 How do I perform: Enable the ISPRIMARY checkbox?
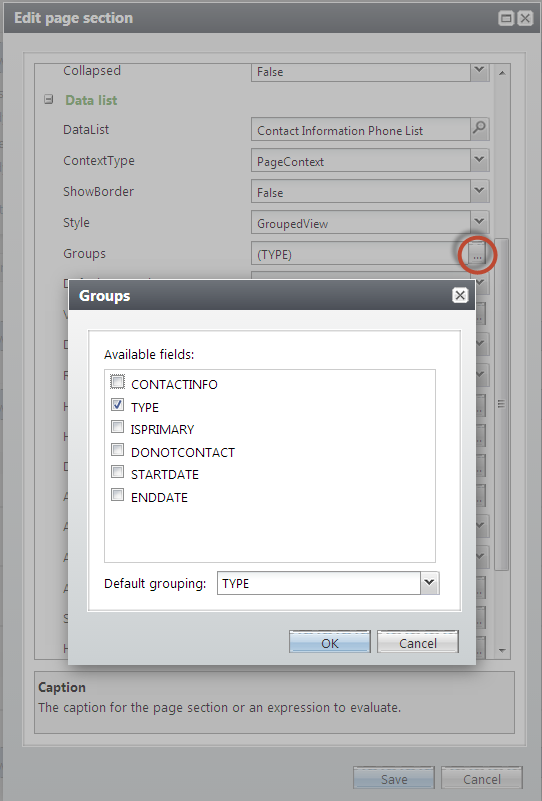click(117, 427)
